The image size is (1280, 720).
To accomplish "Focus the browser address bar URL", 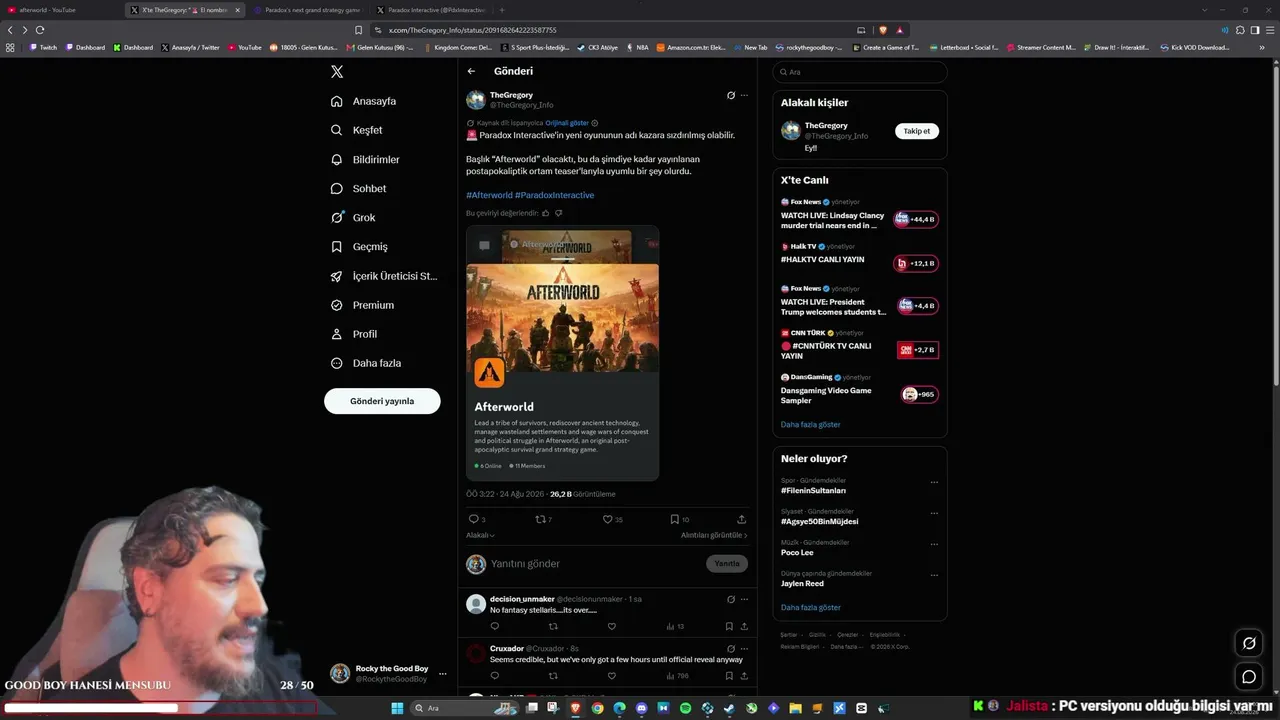I will [620, 30].
